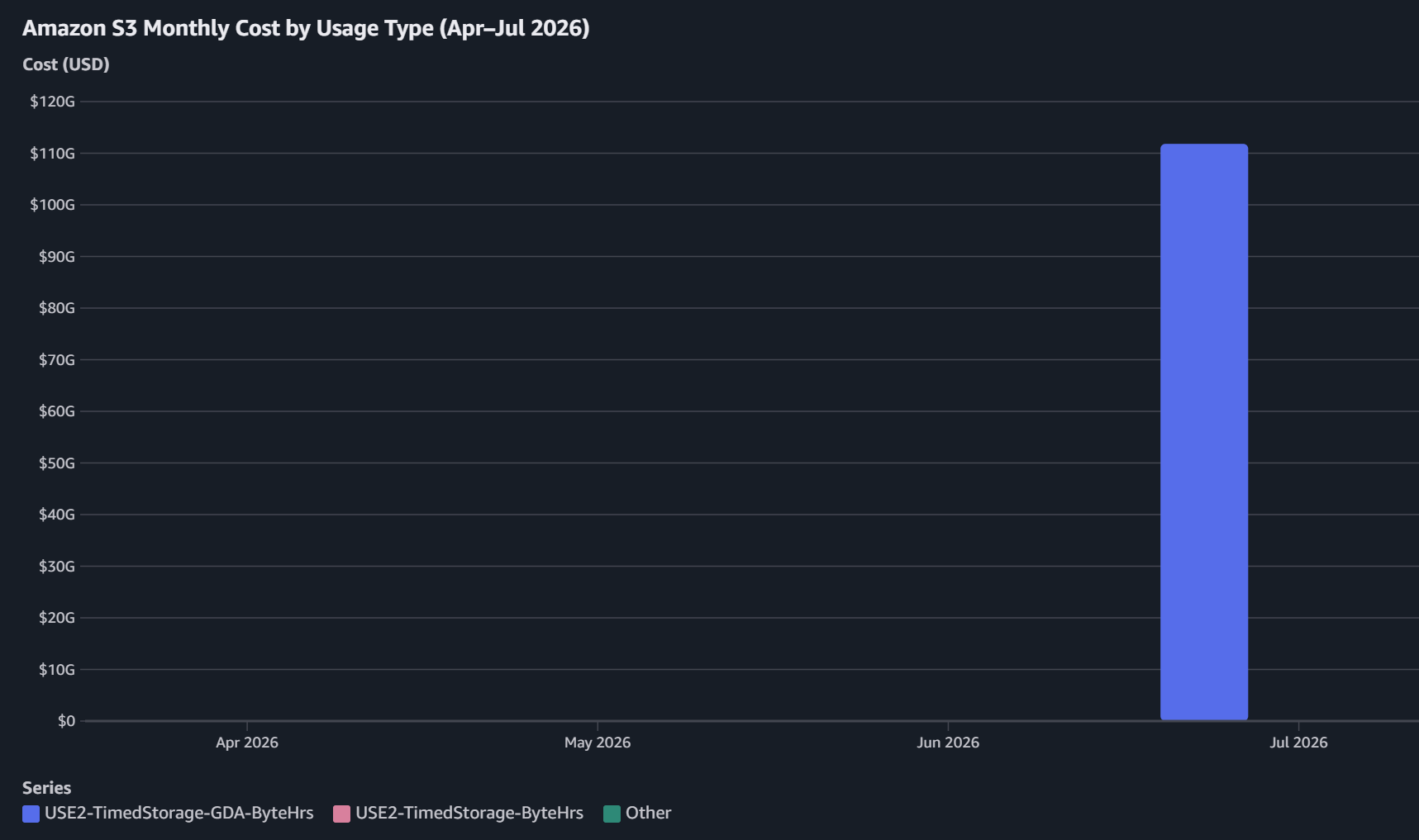
Task: Click the Jun 2026 axis label
Action: click(x=948, y=743)
